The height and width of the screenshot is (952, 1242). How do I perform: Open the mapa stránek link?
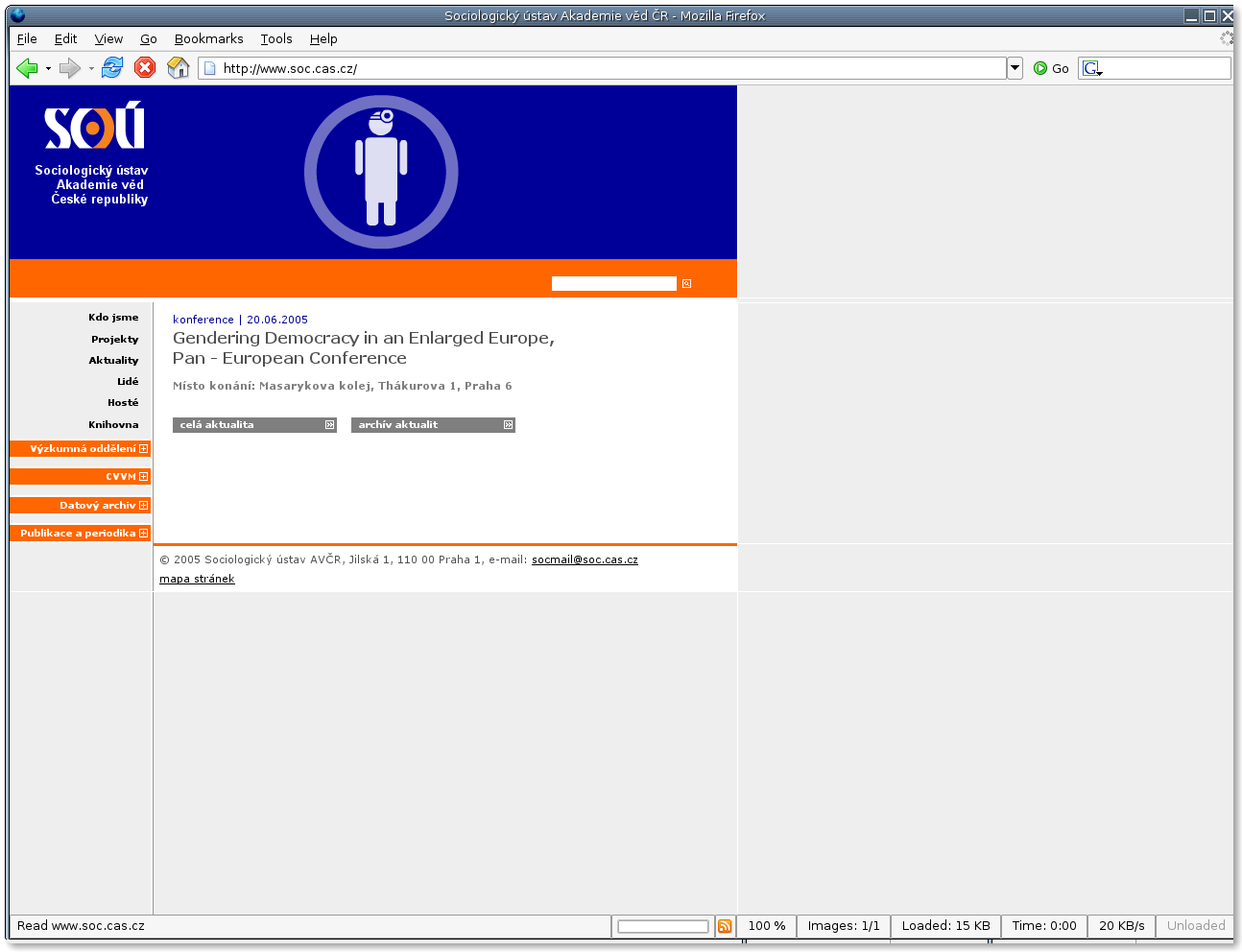[197, 579]
